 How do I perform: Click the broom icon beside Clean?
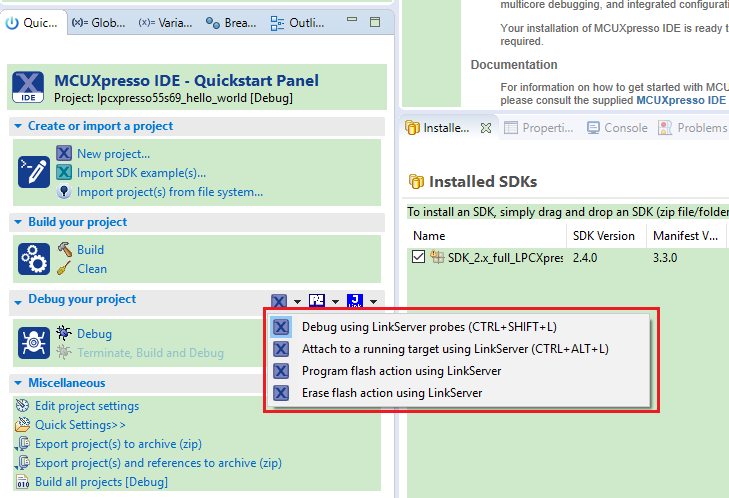[64, 268]
